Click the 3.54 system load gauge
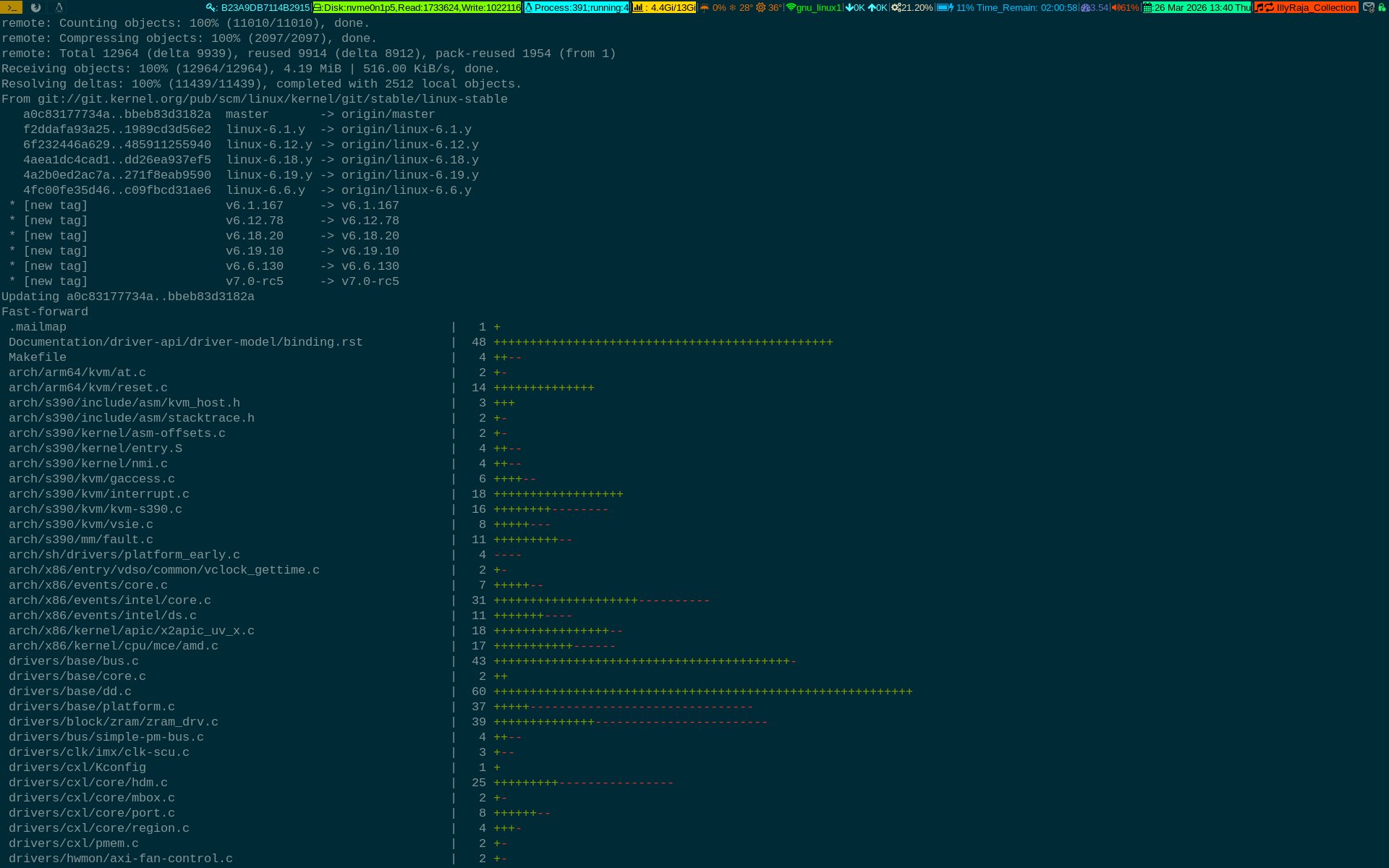Screen dimensions: 1389x868 tap(1094, 7)
